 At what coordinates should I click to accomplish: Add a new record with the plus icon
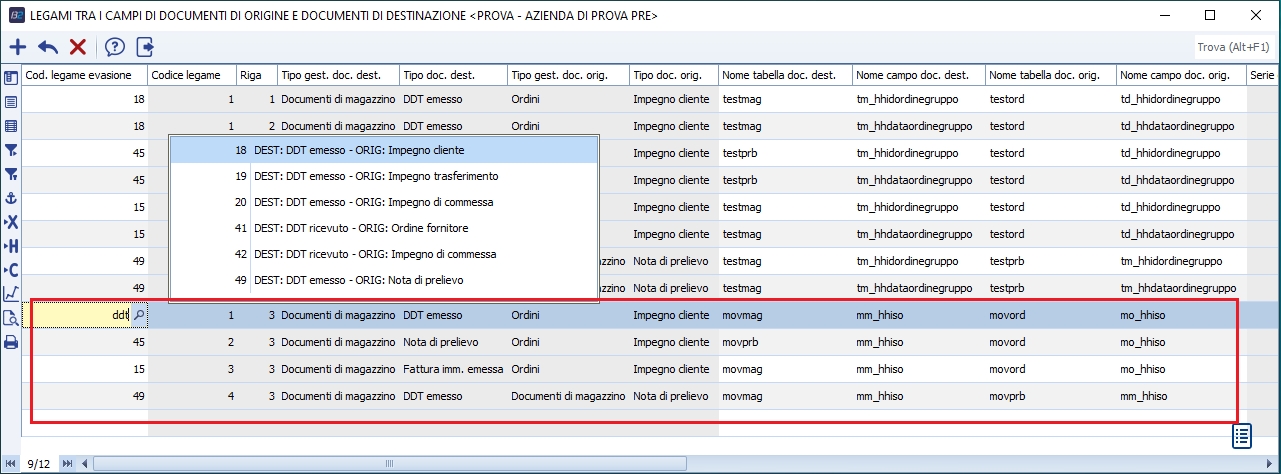(x=17, y=47)
